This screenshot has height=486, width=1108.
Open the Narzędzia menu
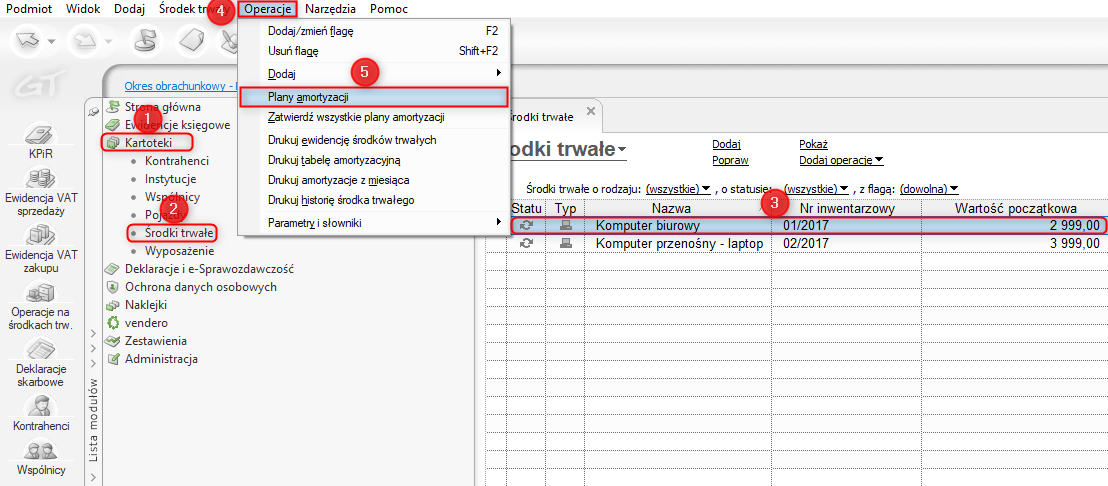pyautogui.click(x=330, y=9)
